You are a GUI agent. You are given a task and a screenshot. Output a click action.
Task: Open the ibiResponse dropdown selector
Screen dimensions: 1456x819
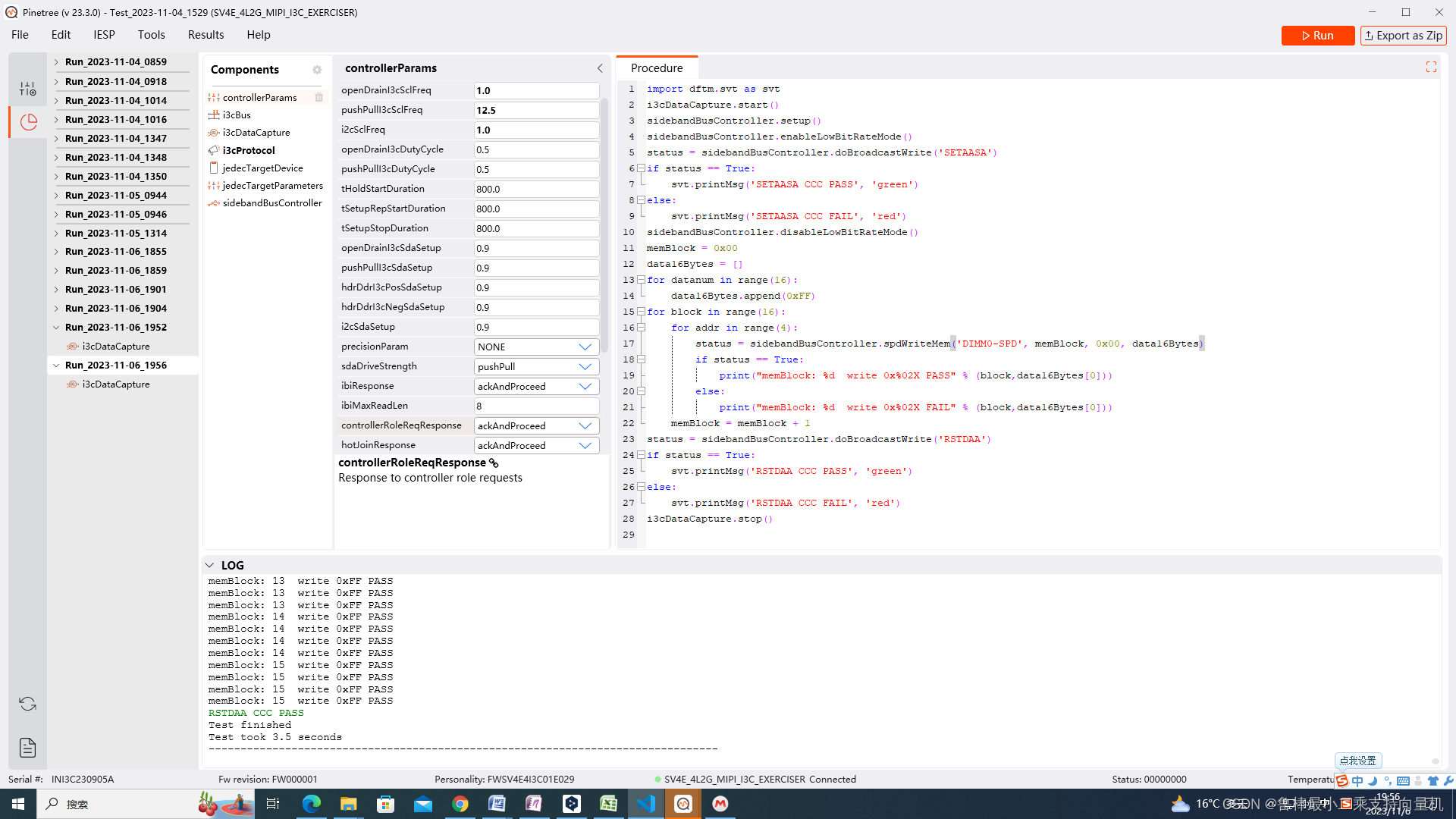point(586,386)
